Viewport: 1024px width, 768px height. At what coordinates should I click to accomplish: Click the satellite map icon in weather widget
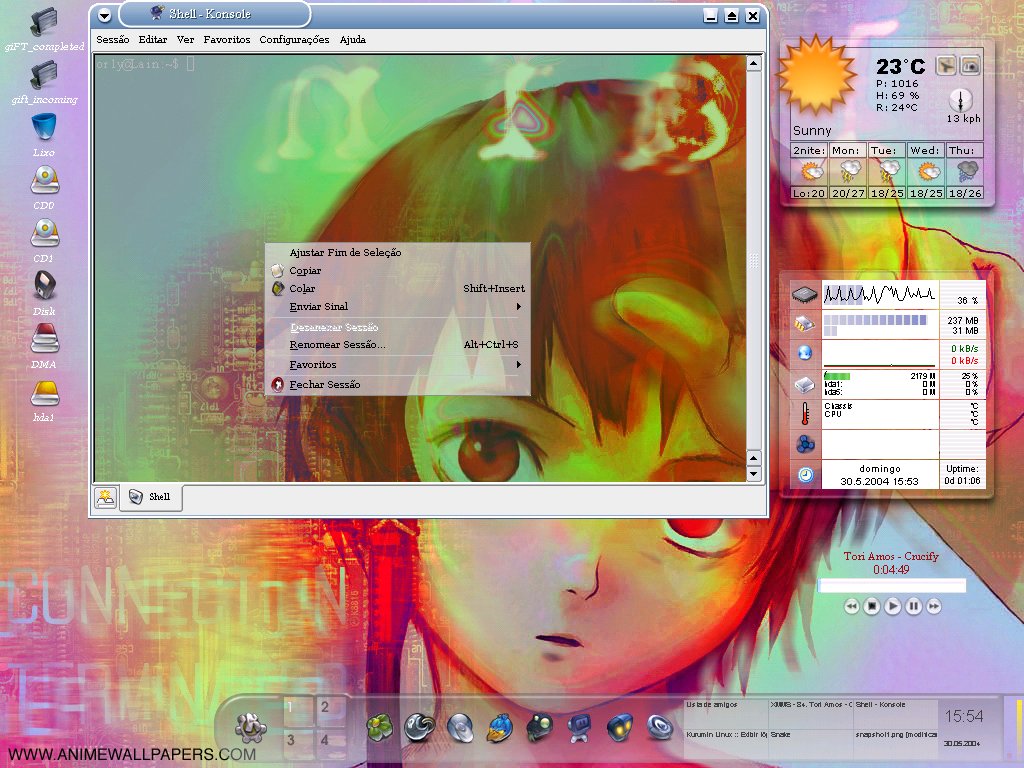(x=946, y=65)
